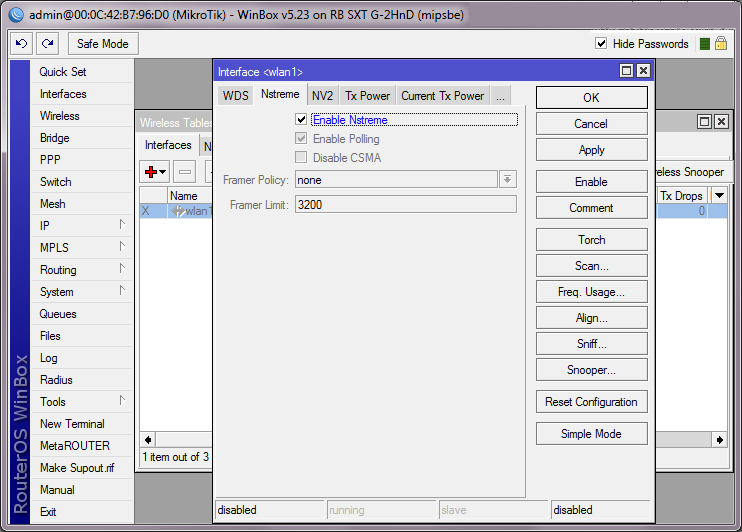The image size is (742, 532).
Task: Close the Wireless Tables window
Action: coord(721,122)
